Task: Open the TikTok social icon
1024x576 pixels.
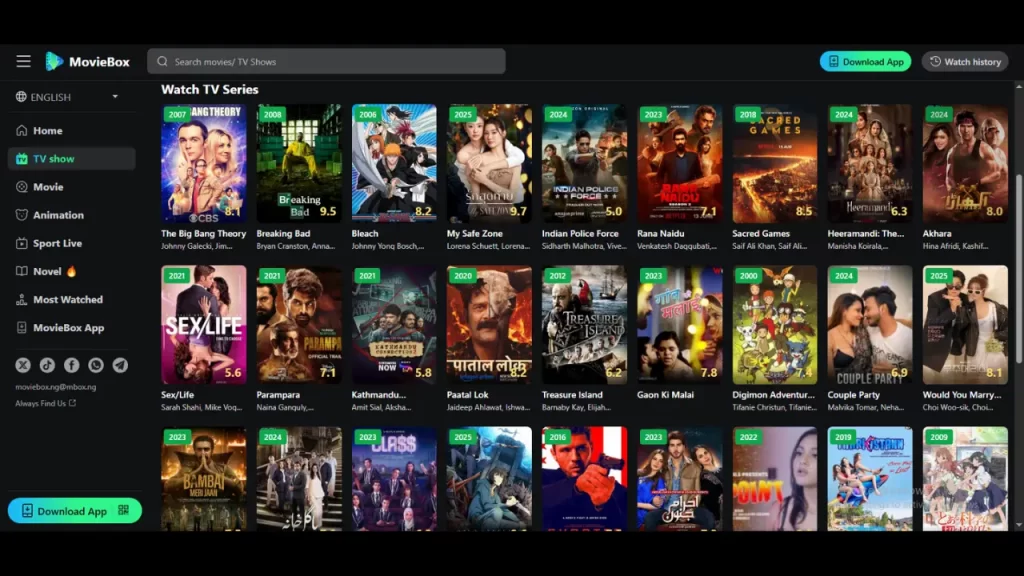Action: point(47,365)
